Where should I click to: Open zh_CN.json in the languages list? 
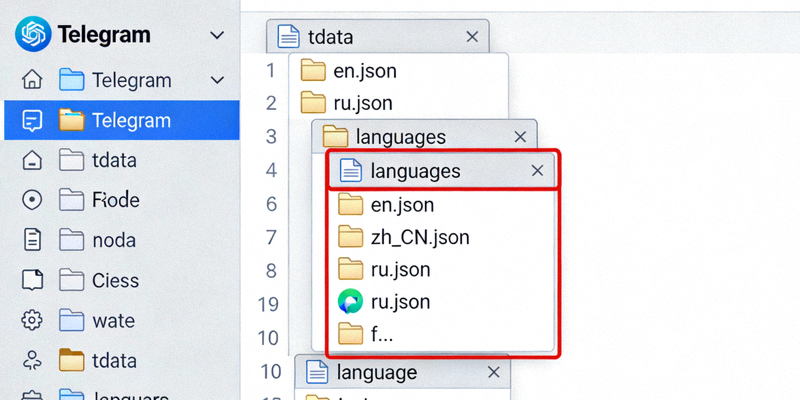pos(419,237)
